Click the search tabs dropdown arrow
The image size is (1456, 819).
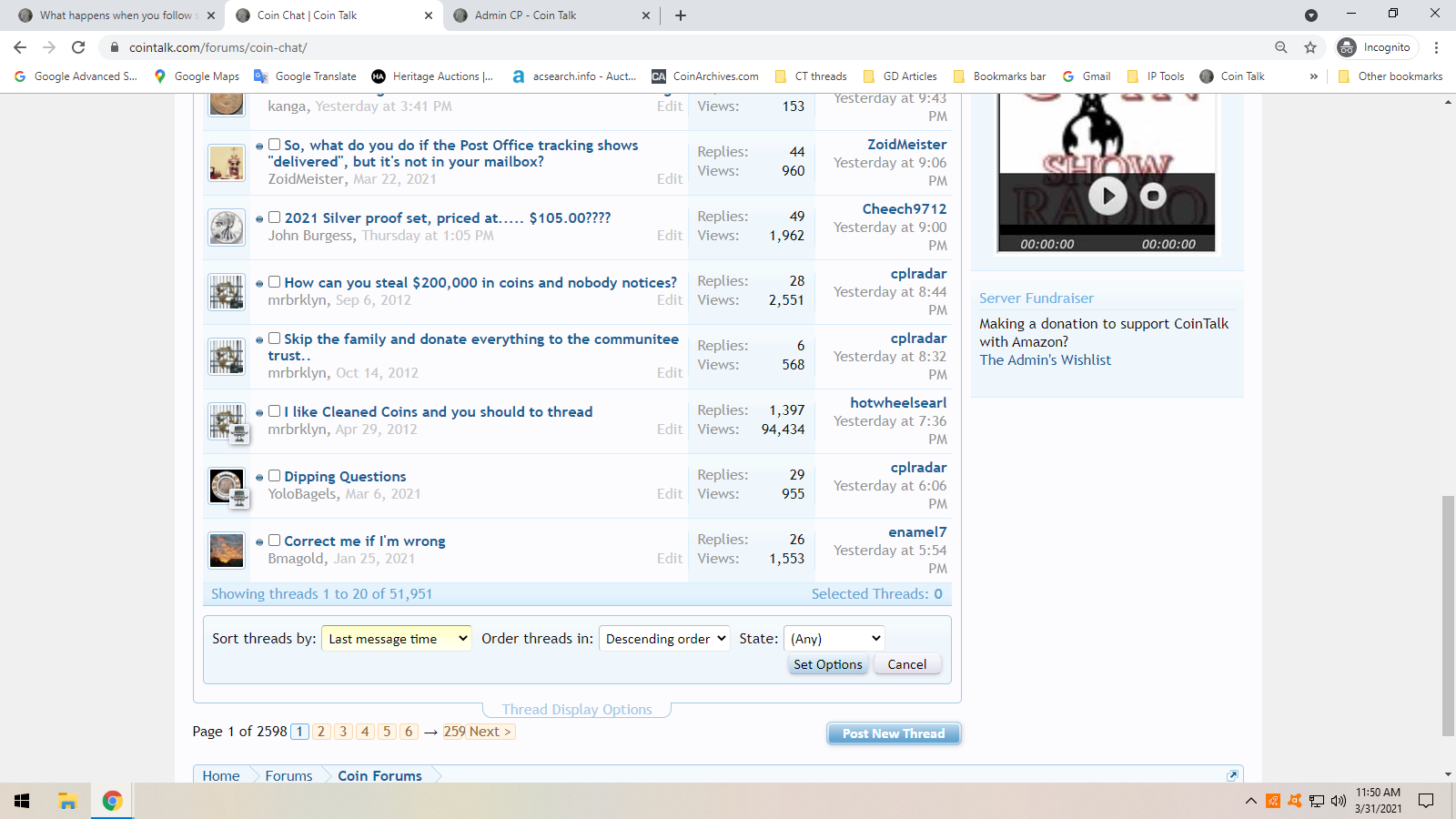[1310, 15]
